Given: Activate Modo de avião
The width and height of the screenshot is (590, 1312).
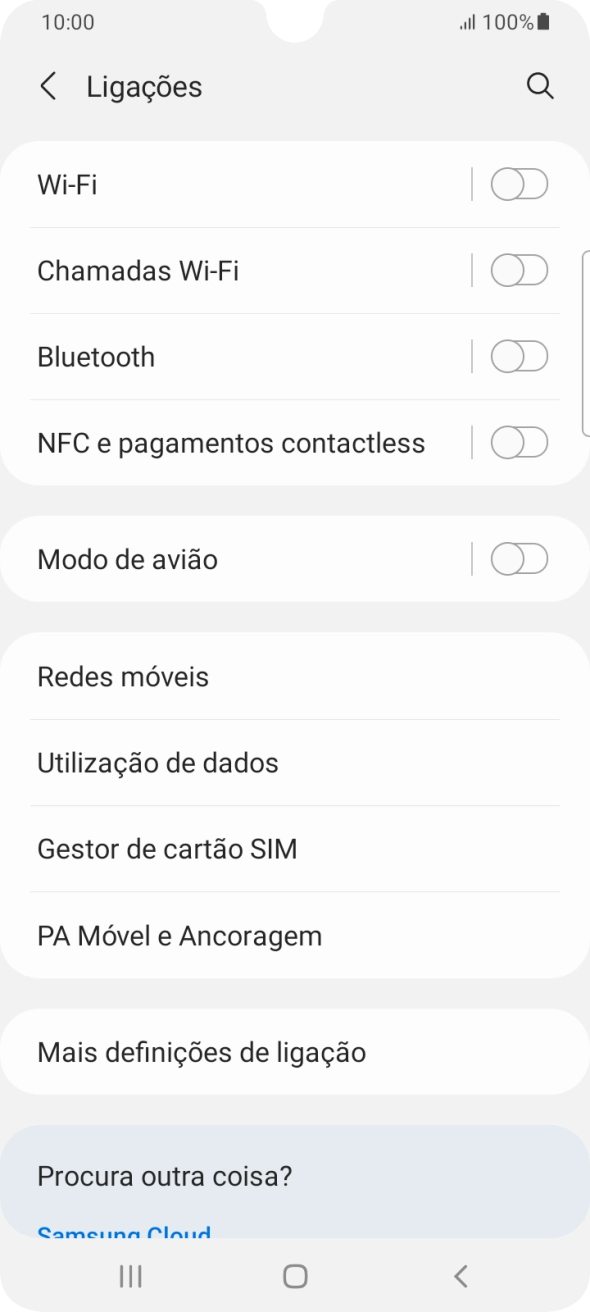Looking at the screenshot, I should [519, 560].
